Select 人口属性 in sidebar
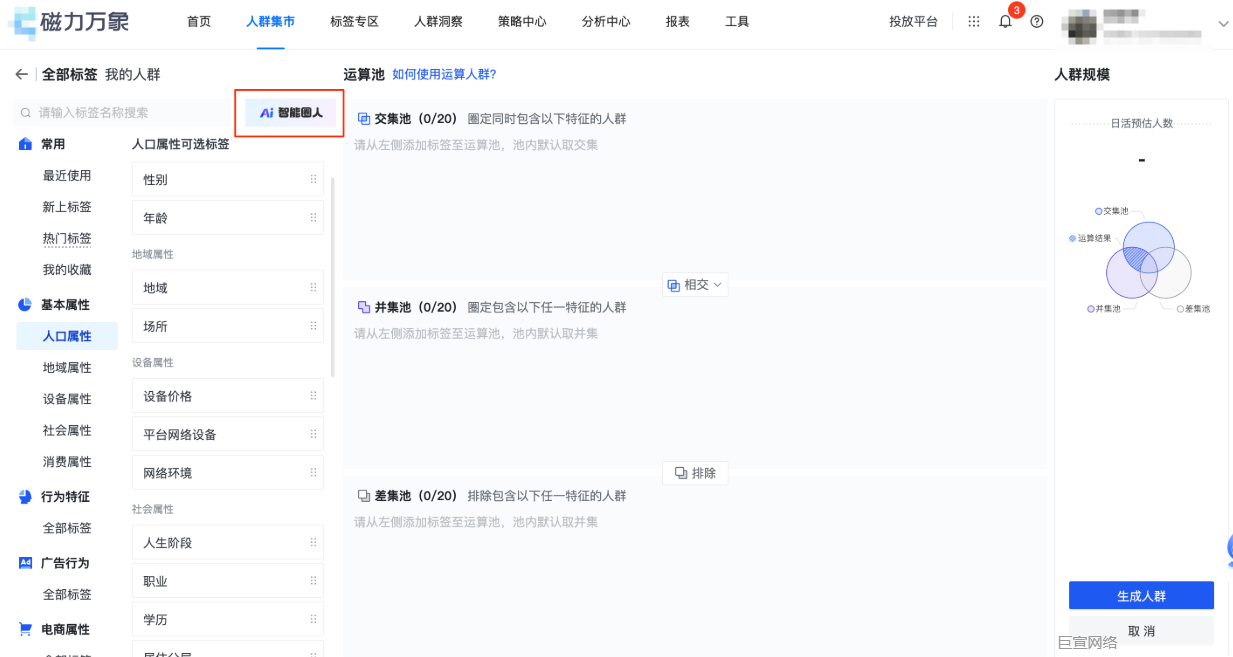 [67, 336]
